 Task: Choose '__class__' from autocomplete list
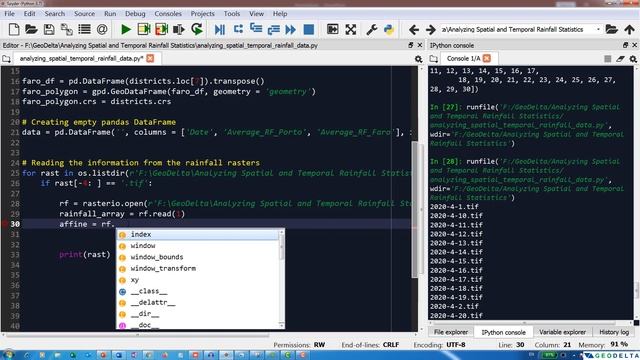[x=198, y=291]
